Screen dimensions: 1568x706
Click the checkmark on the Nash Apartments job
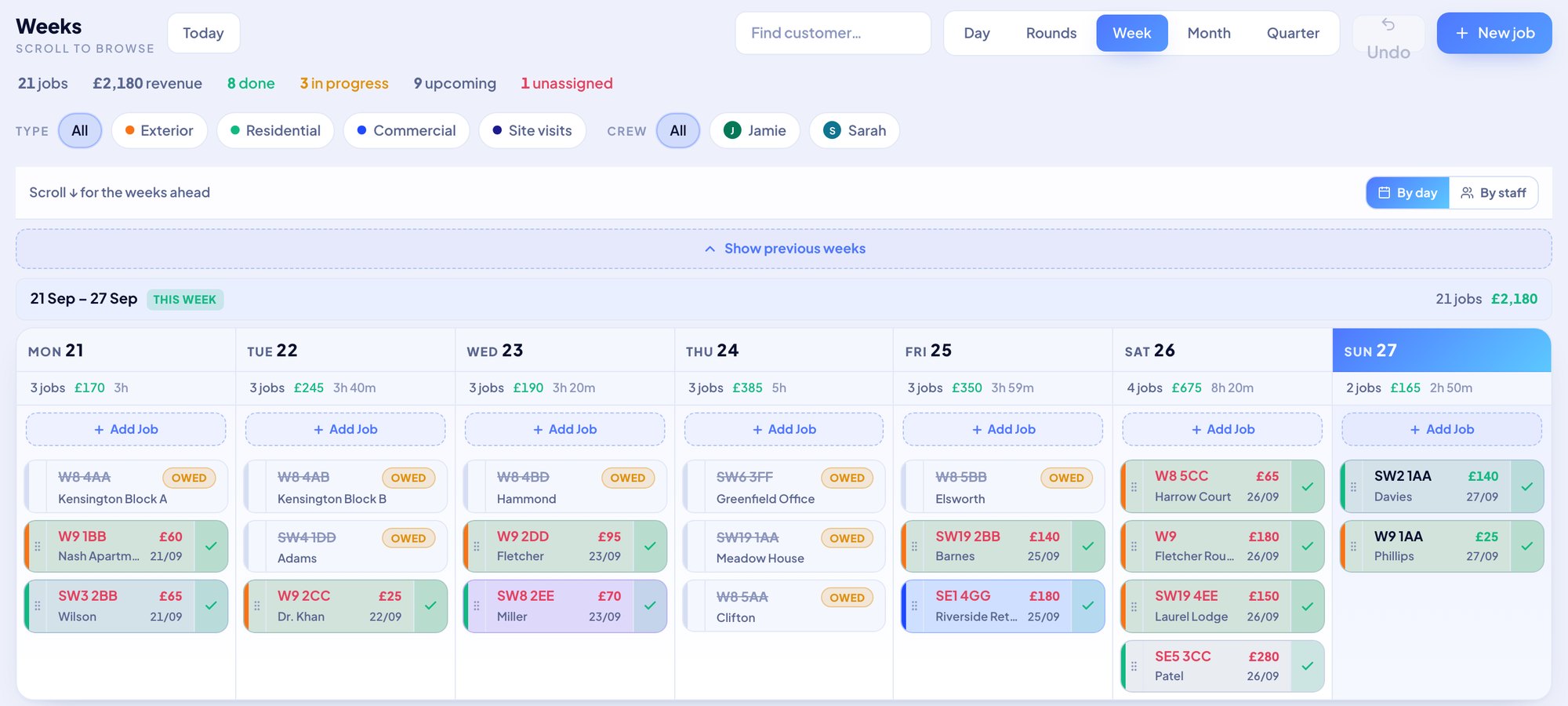click(x=211, y=546)
